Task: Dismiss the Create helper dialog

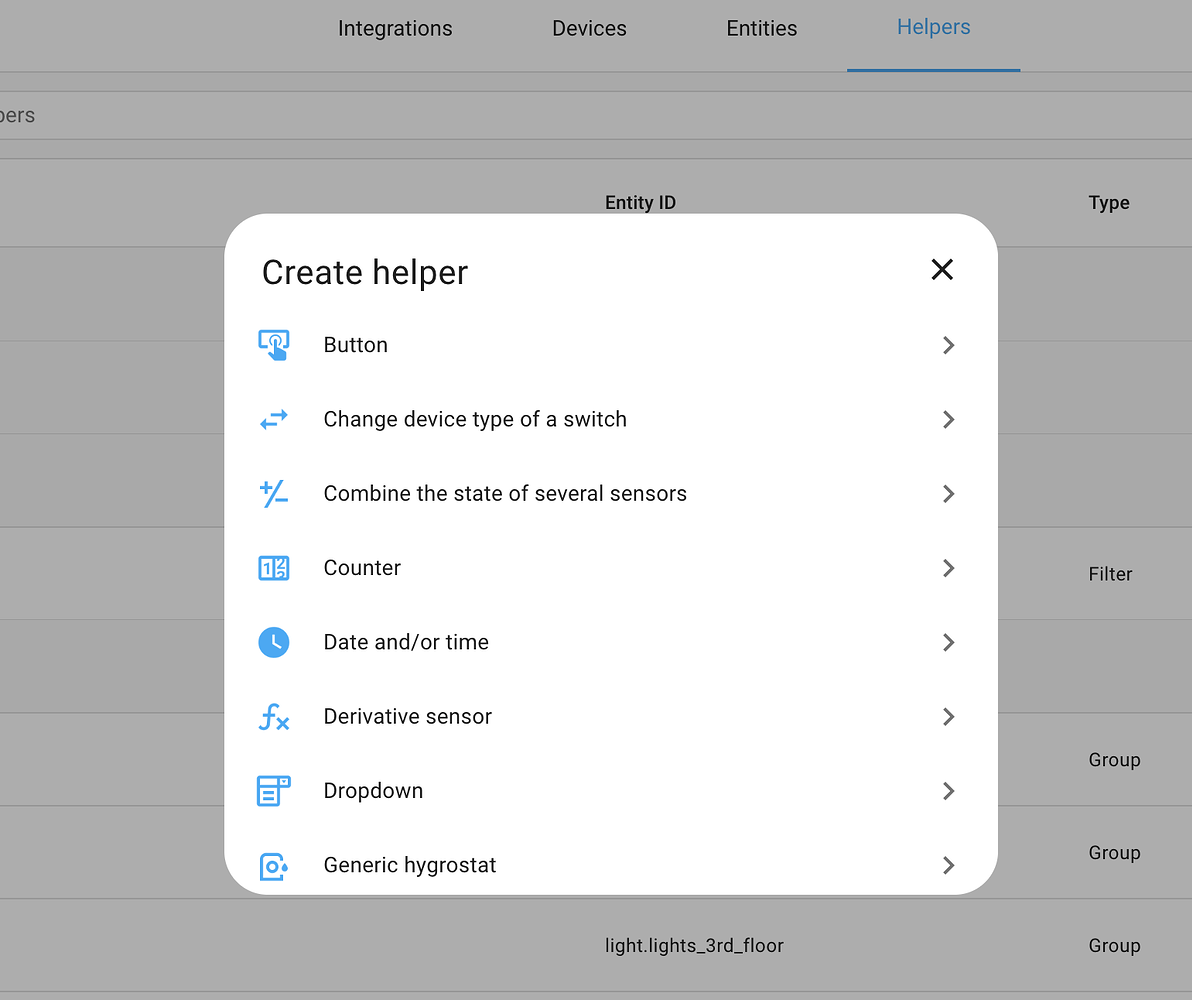Action: click(x=942, y=269)
